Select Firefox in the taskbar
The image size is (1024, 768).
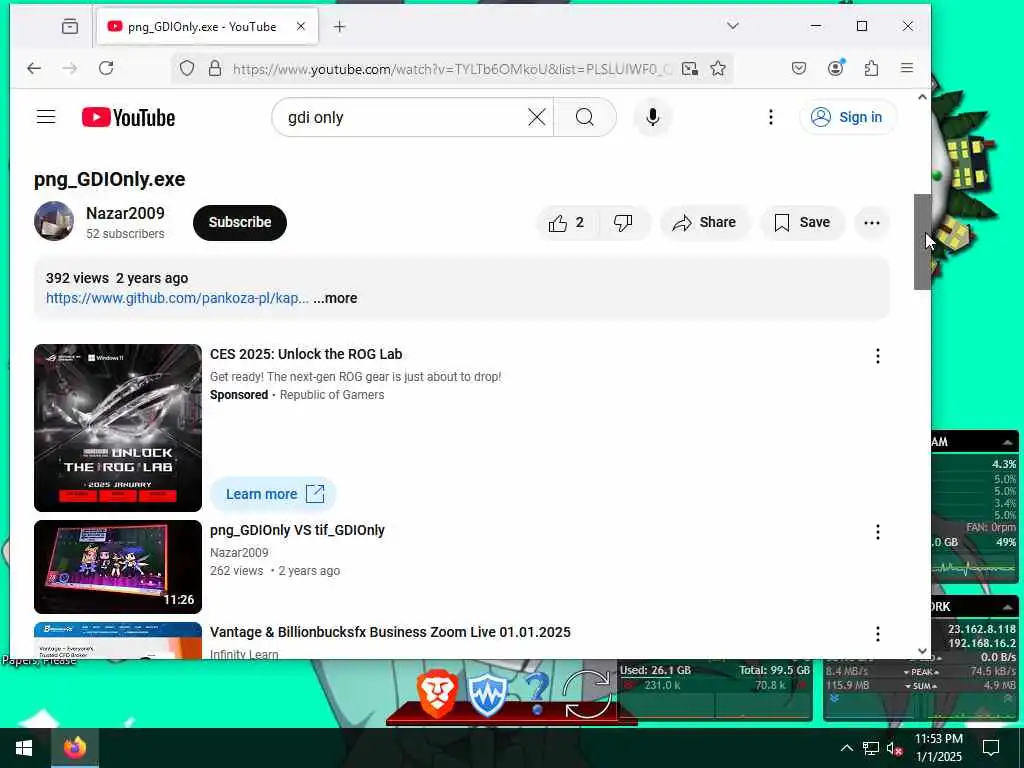point(75,748)
